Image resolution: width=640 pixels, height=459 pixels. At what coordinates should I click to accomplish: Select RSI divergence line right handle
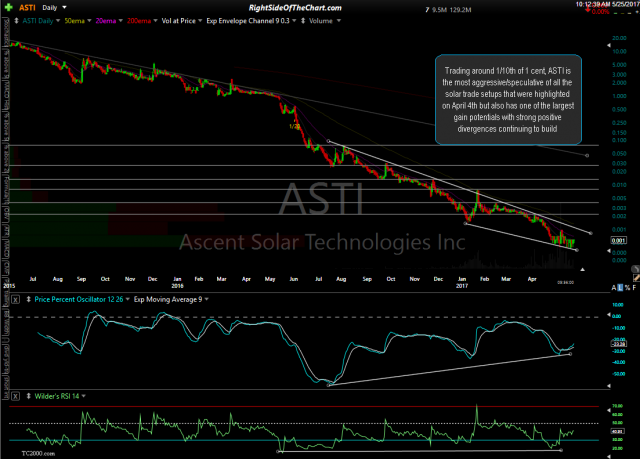(x=561, y=450)
